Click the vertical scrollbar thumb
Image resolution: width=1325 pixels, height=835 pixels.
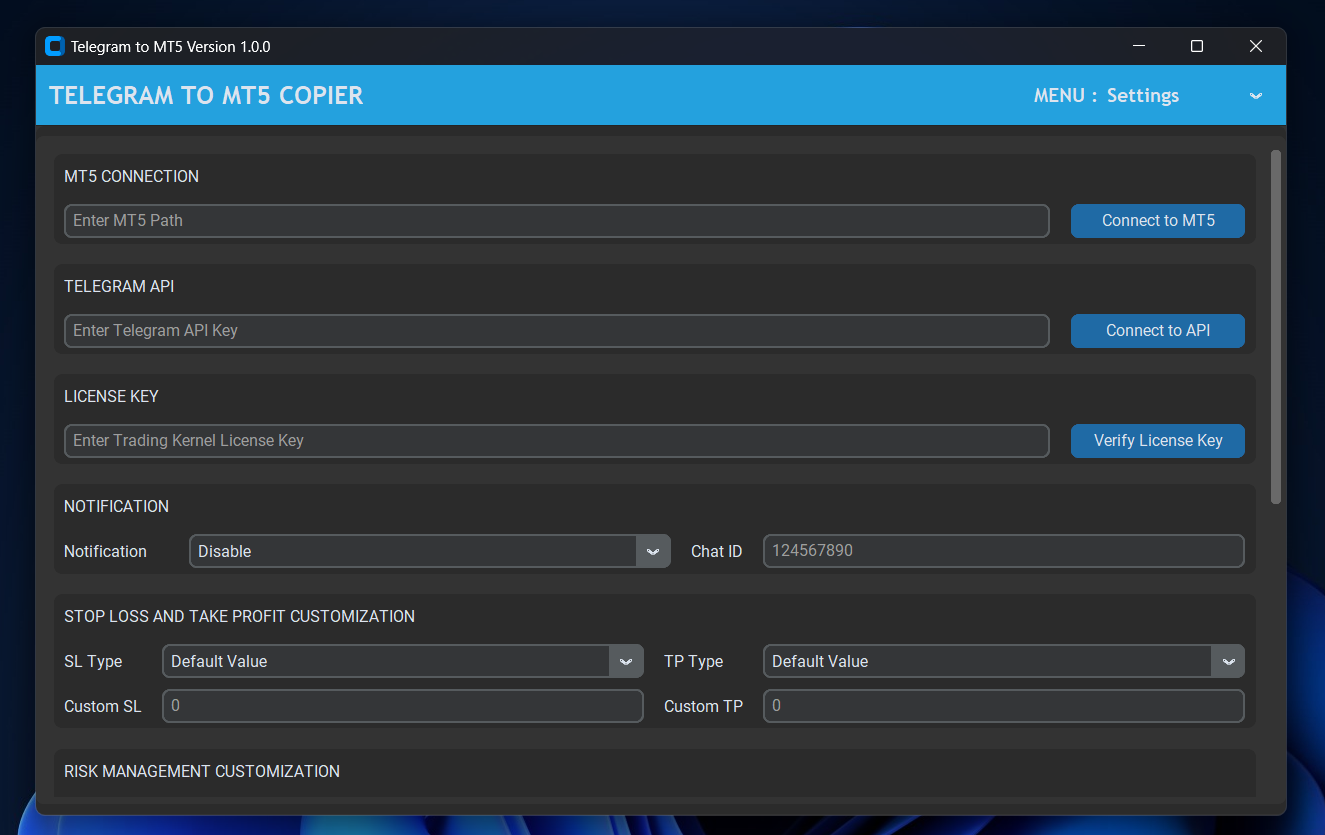[x=1275, y=327]
